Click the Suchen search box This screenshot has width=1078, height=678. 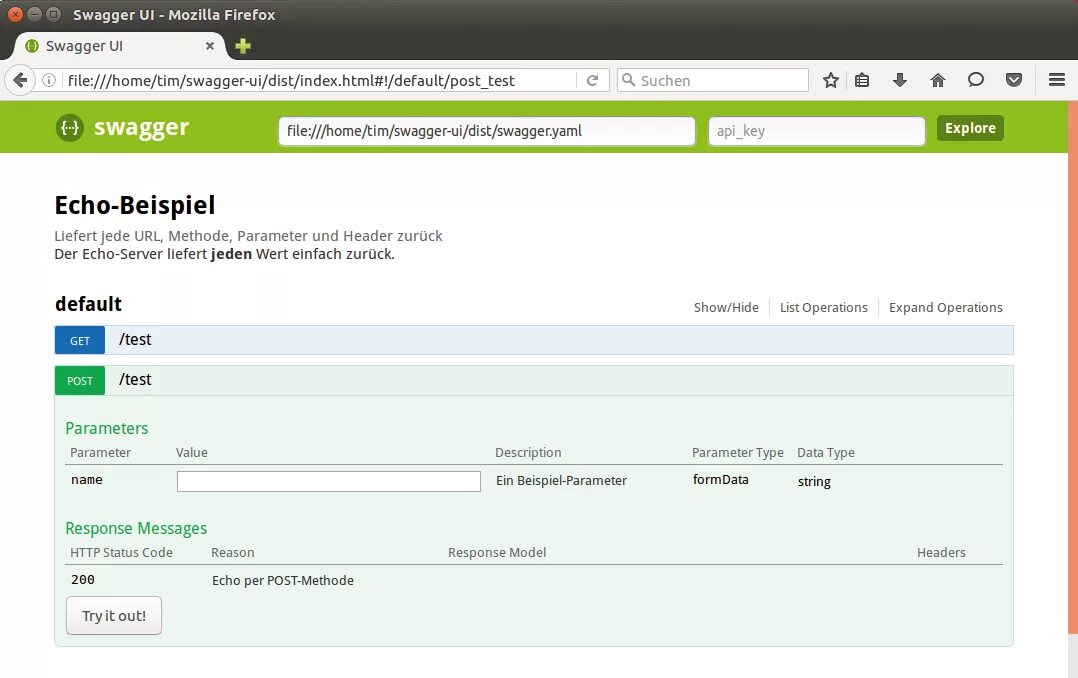click(712, 80)
